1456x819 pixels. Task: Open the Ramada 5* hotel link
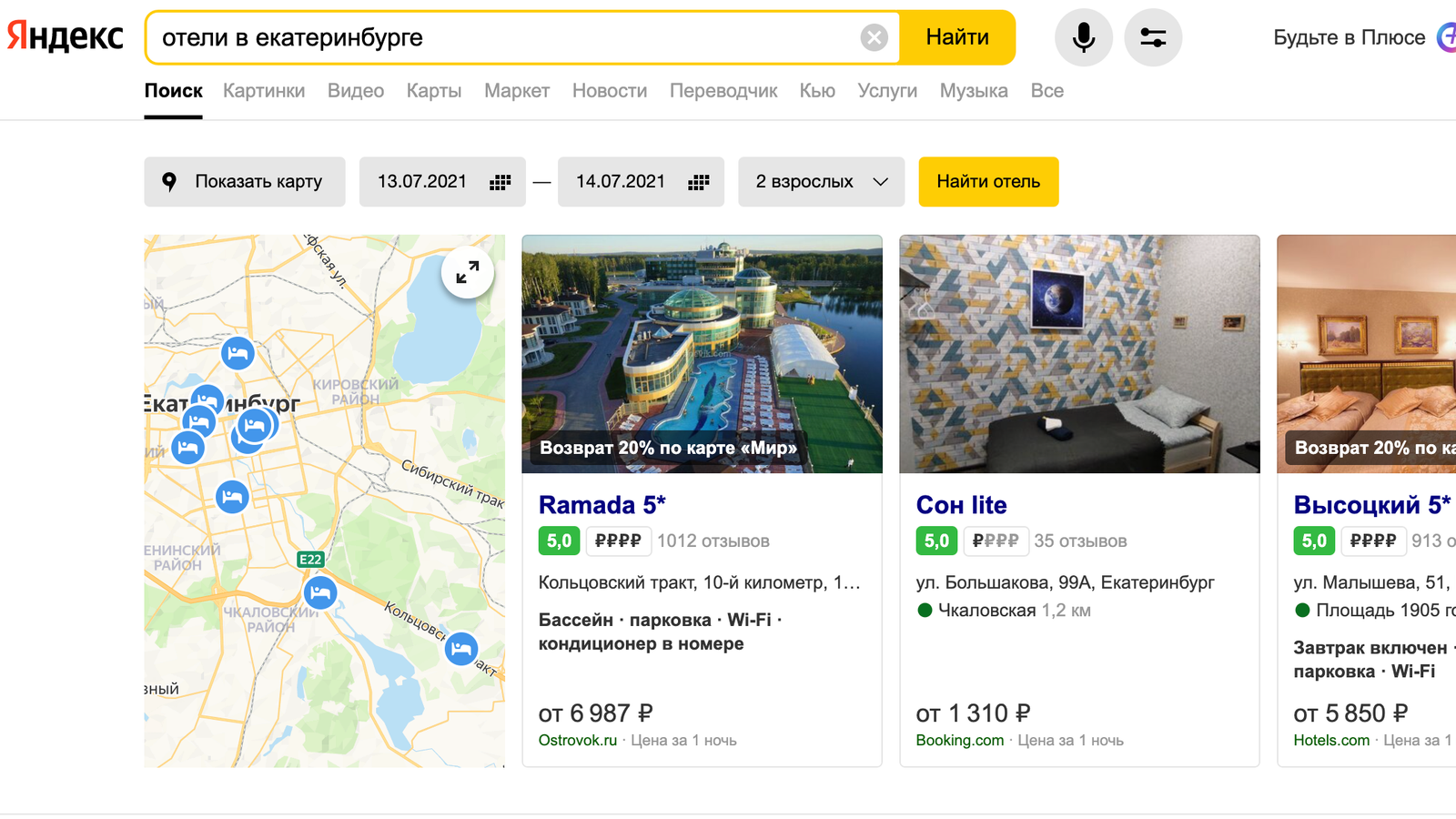pos(602,505)
